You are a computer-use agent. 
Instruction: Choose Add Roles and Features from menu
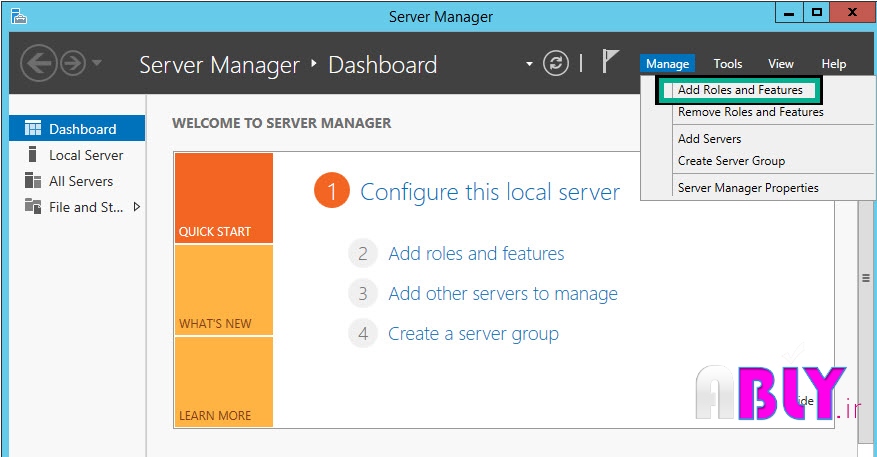(x=739, y=90)
